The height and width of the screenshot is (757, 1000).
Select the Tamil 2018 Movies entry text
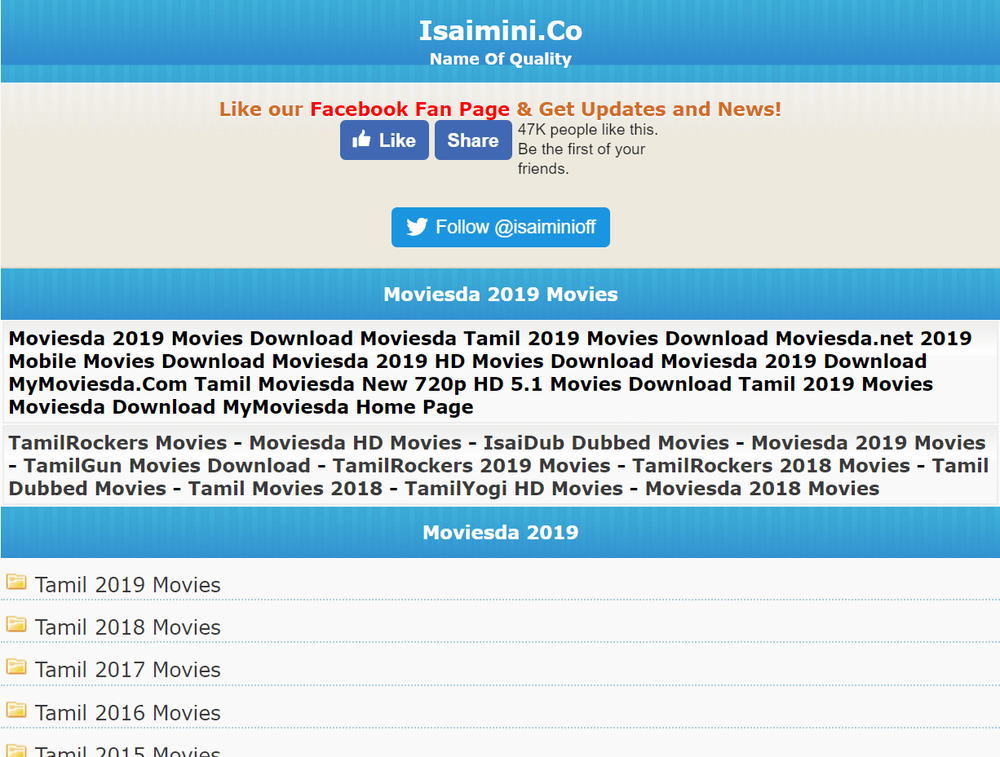coord(128,628)
